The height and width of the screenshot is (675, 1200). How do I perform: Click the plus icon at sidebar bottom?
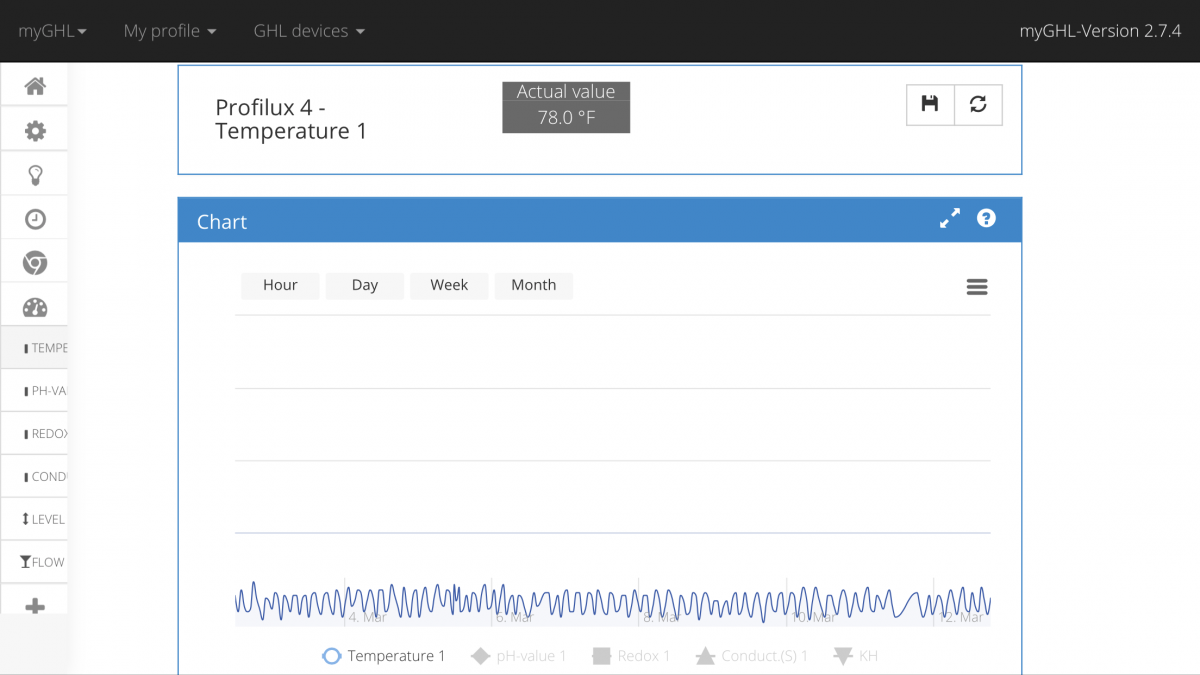coord(35,606)
